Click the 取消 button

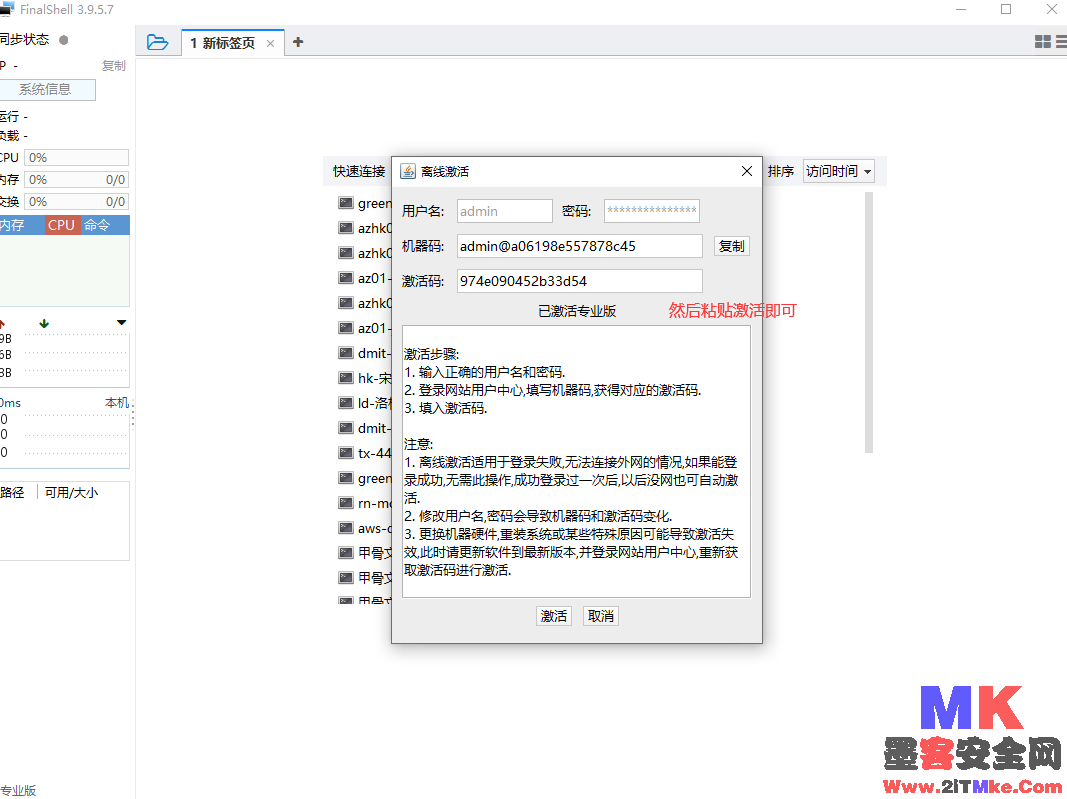[601, 616]
